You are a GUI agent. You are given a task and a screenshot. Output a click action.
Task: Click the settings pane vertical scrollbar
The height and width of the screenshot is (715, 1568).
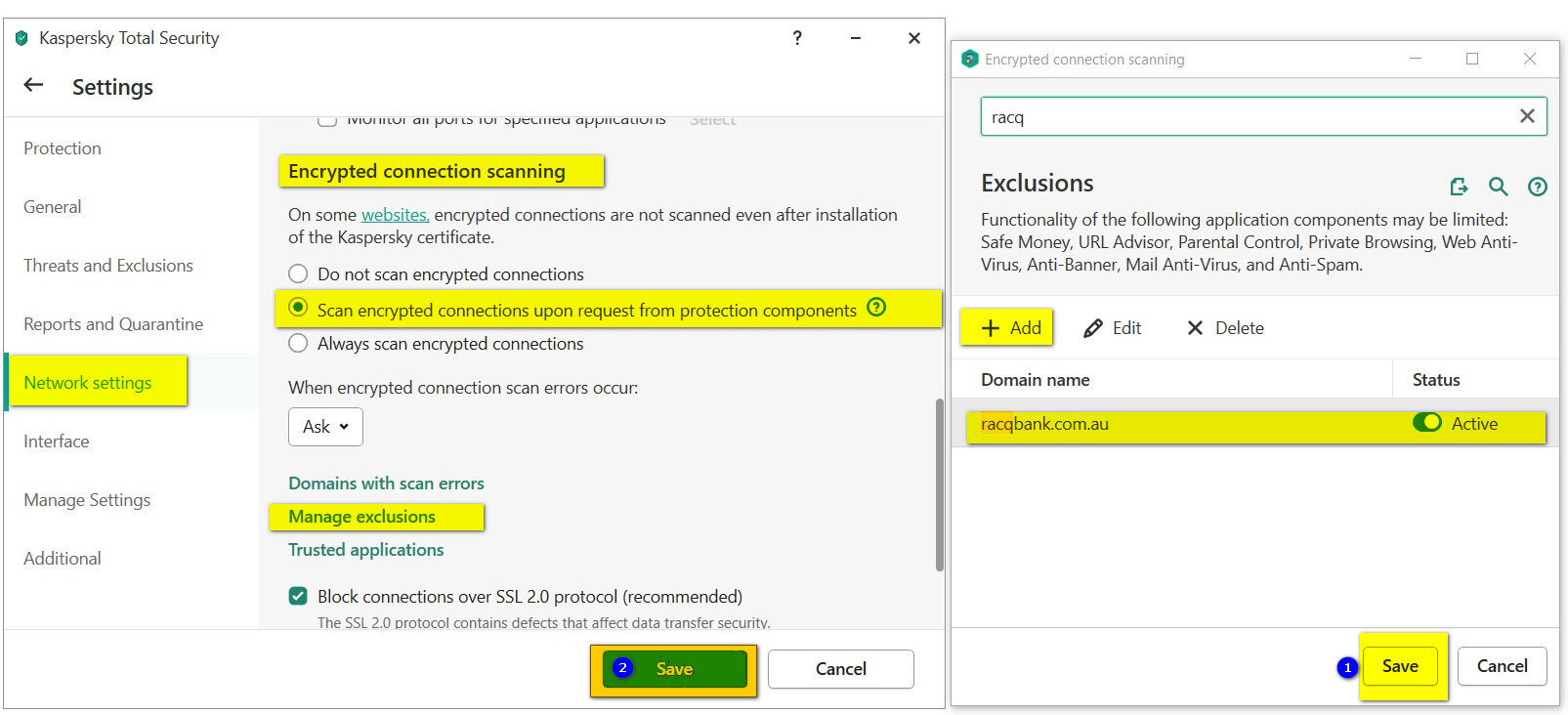coord(940,484)
